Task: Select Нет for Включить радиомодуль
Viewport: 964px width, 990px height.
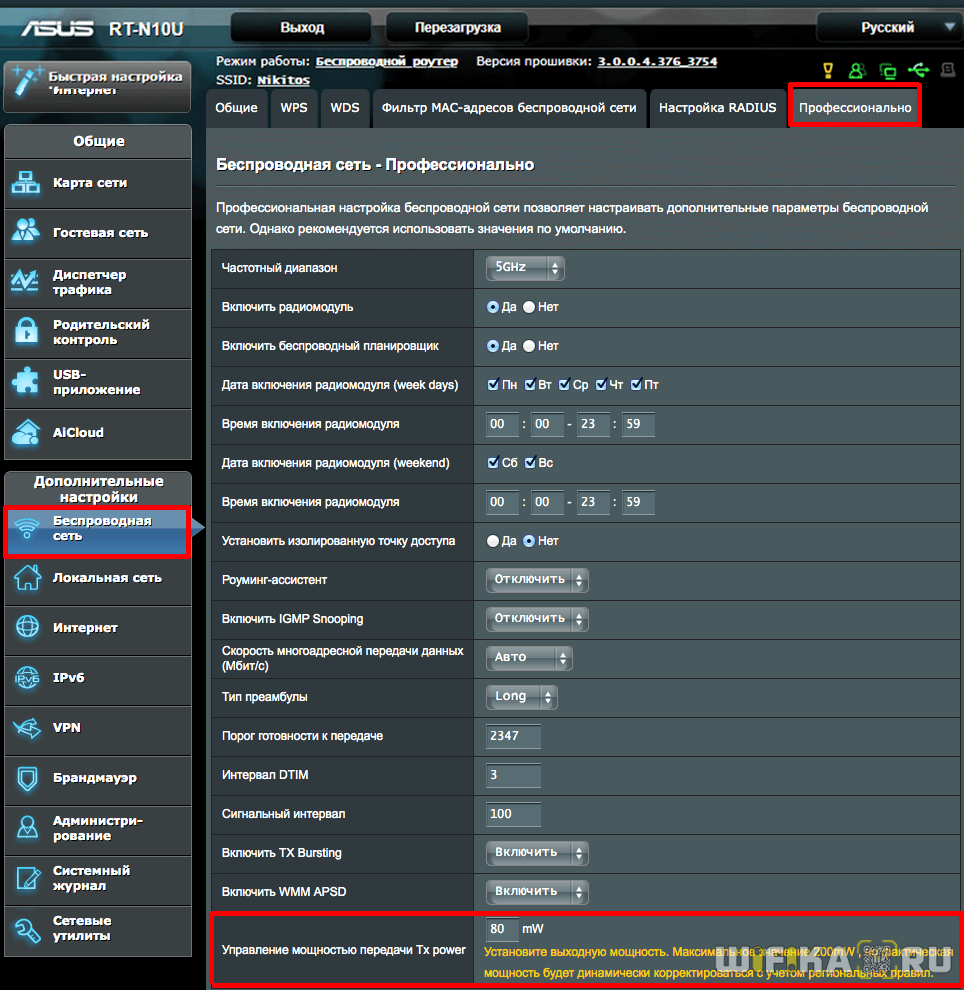Action: [529, 307]
